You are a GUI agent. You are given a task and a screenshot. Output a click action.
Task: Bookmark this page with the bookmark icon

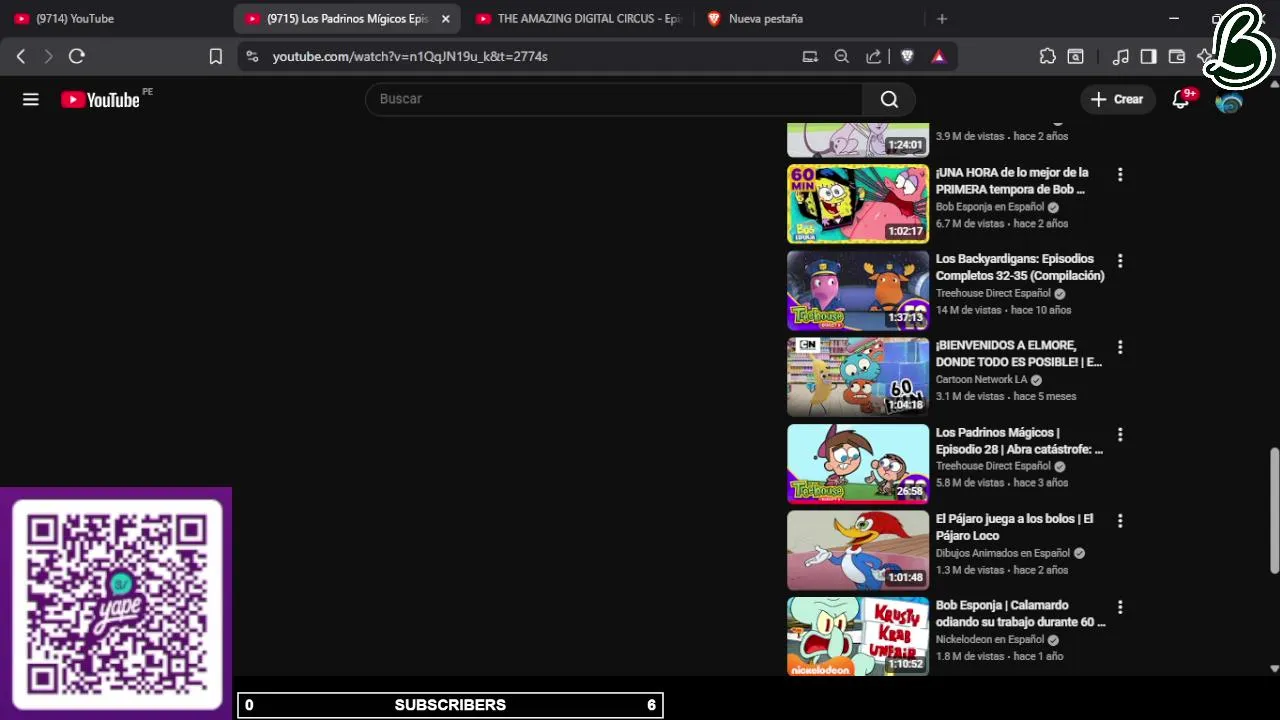tap(216, 57)
